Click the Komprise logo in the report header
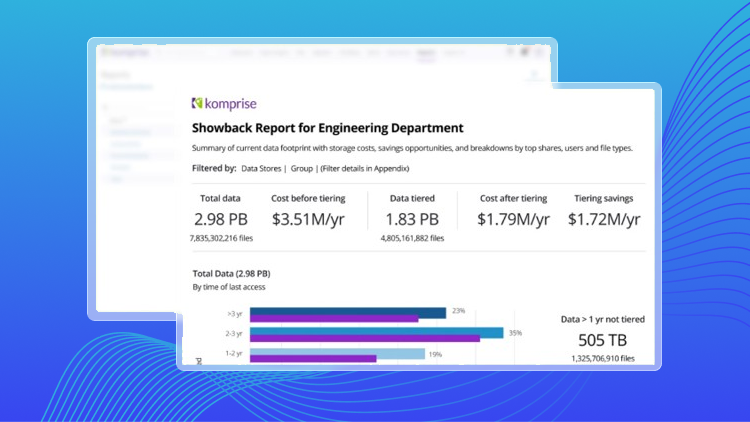The image size is (750, 422). point(222,103)
